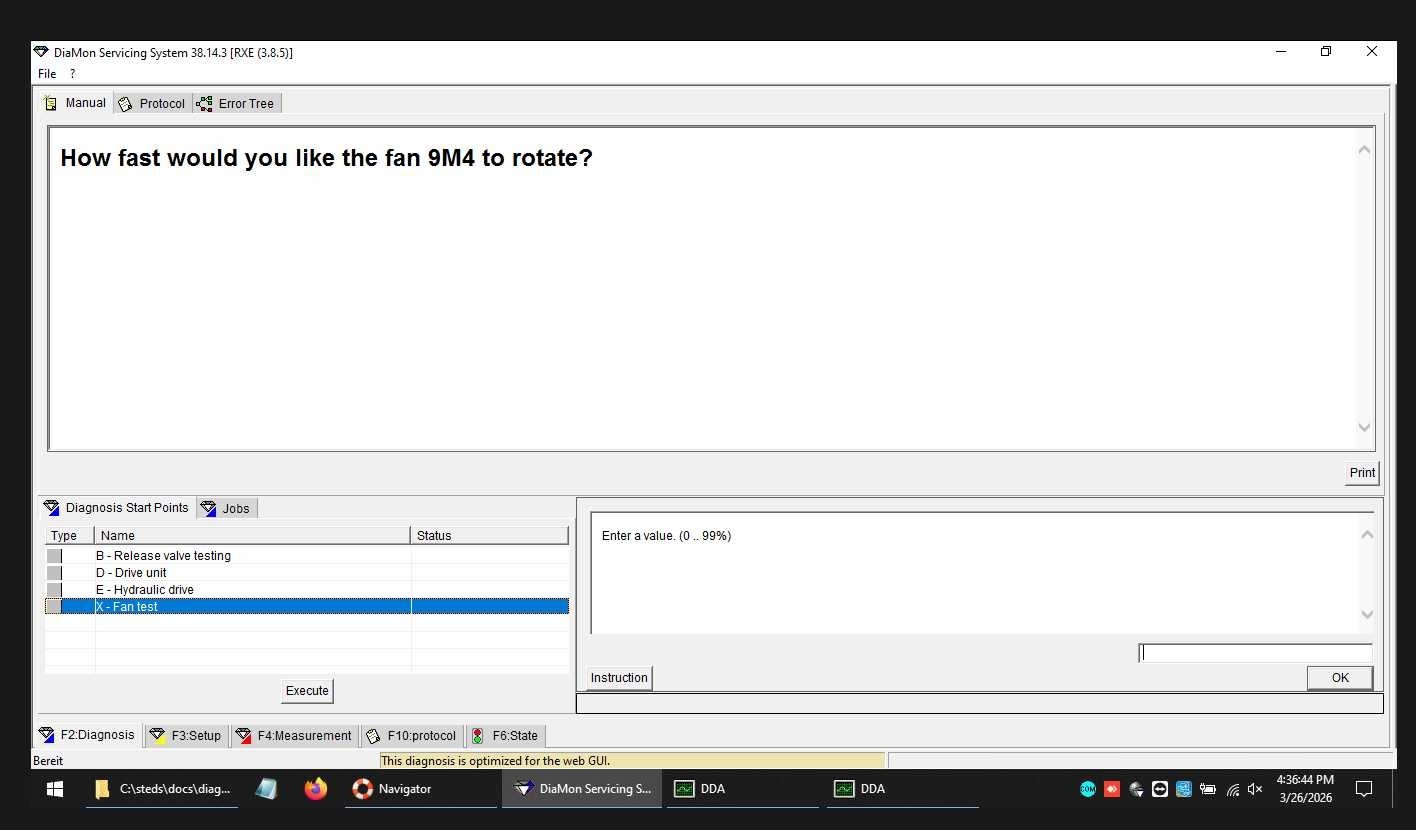This screenshot has height=830, width=1416.
Task: Launch Firefox from the taskbar
Action: [316, 789]
